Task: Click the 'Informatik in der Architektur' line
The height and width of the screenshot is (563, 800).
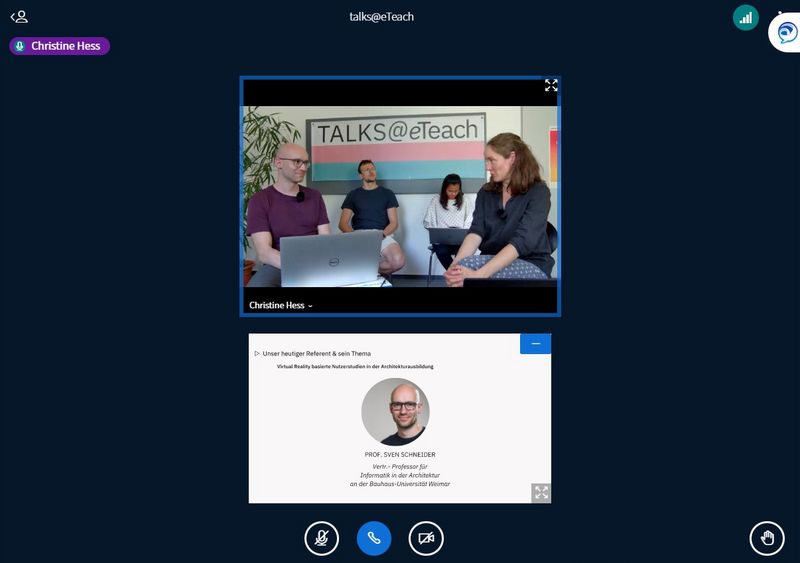Action: coord(400,475)
